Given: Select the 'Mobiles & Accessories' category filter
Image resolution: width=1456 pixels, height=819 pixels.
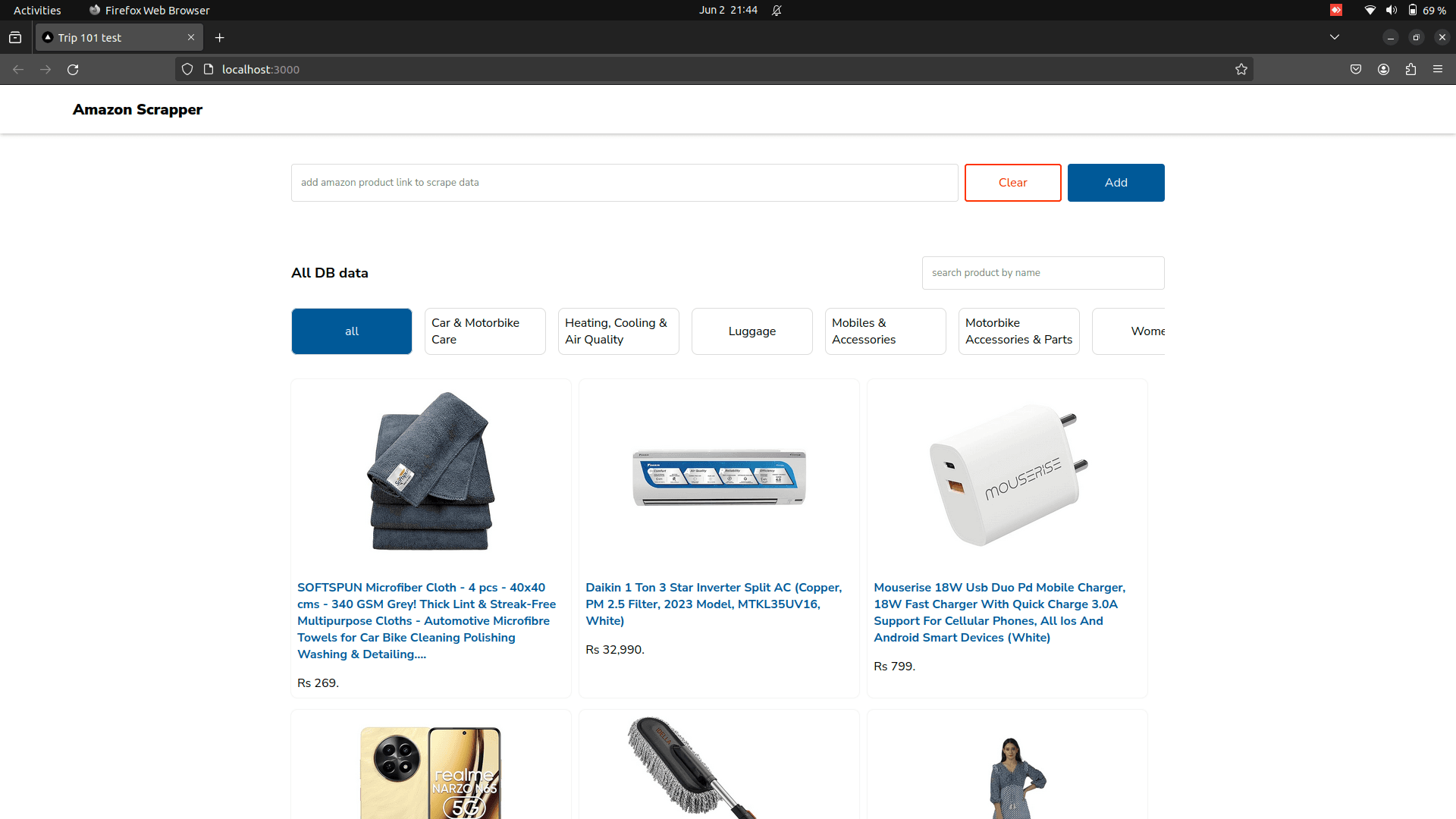Looking at the screenshot, I should click(x=885, y=331).
